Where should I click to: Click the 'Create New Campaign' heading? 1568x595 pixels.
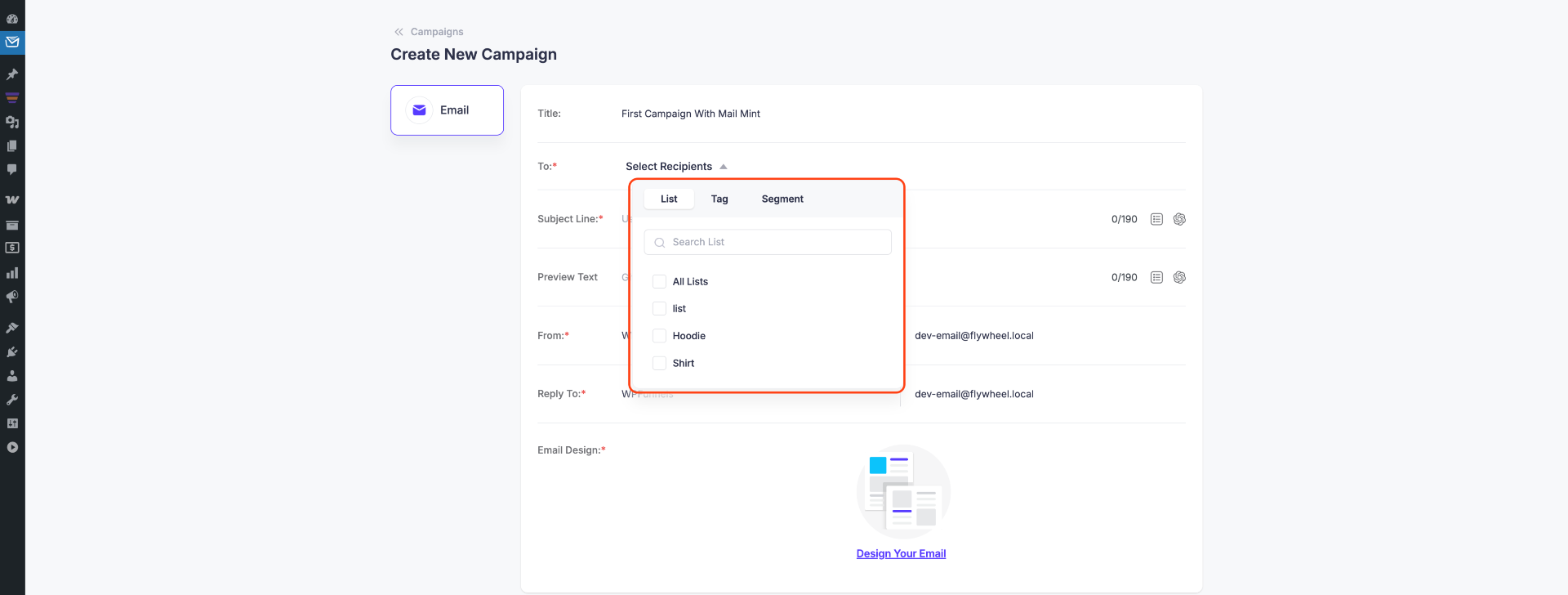pos(474,54)
